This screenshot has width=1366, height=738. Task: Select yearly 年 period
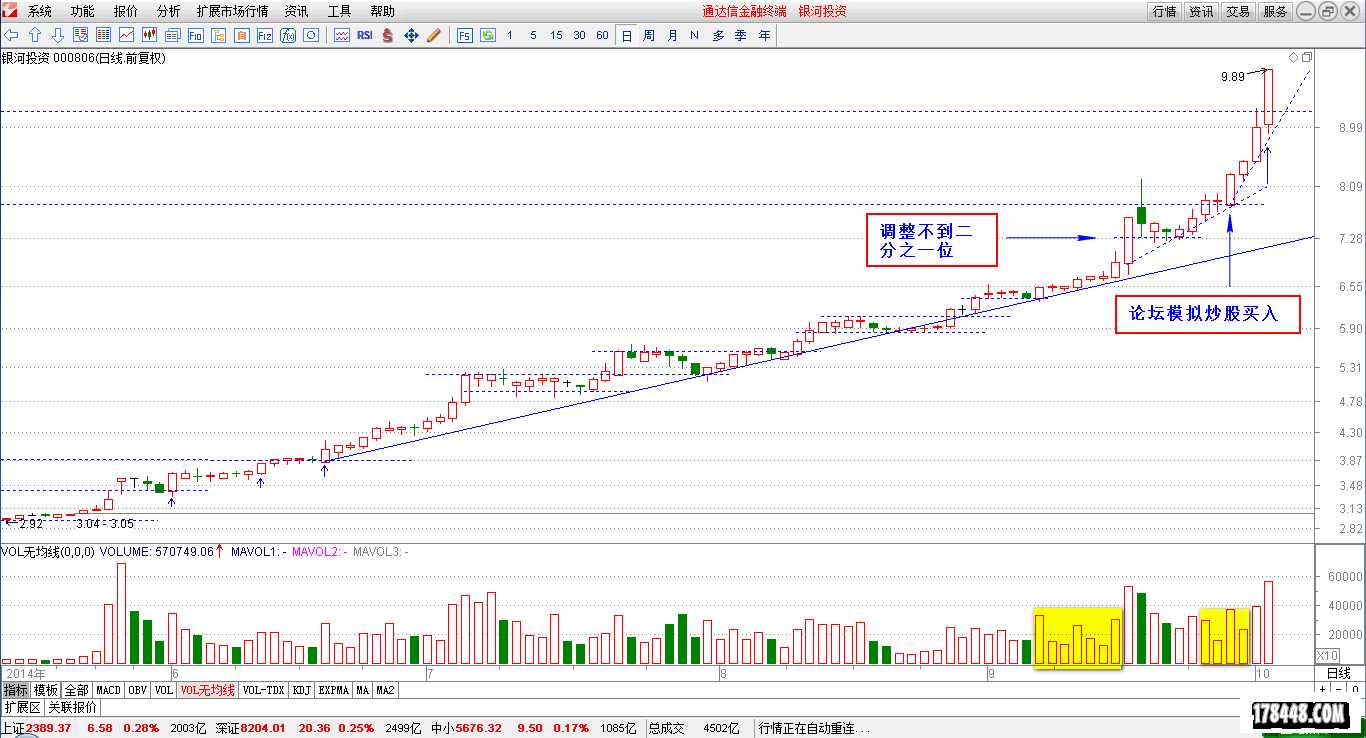tap(764, 35)
